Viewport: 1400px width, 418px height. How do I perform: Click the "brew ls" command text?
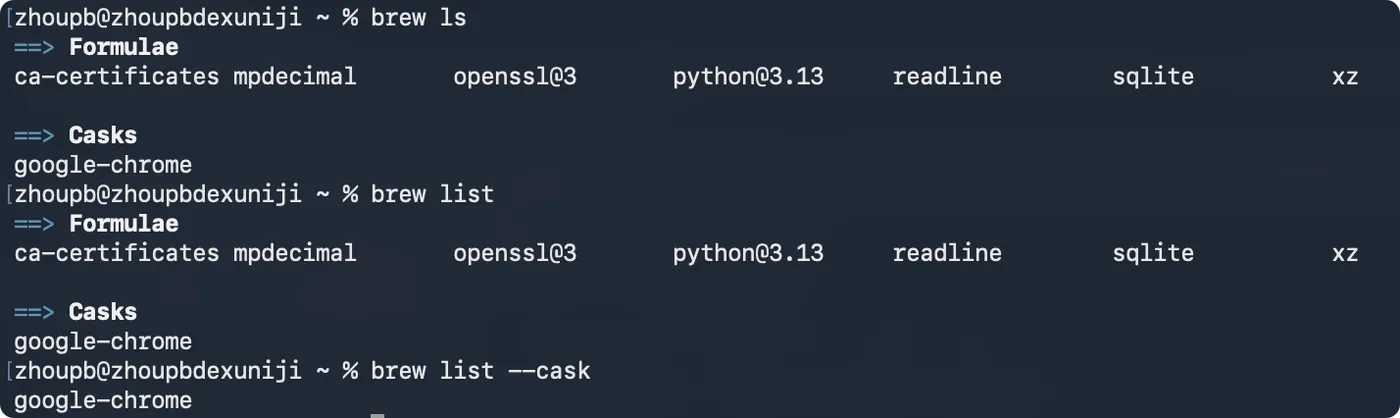418,17
